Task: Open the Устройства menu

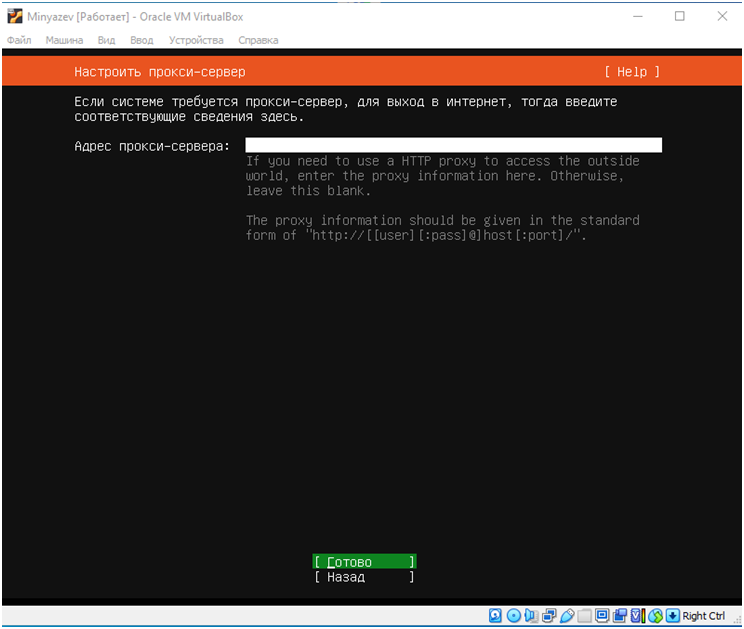Action: [196, 40]
